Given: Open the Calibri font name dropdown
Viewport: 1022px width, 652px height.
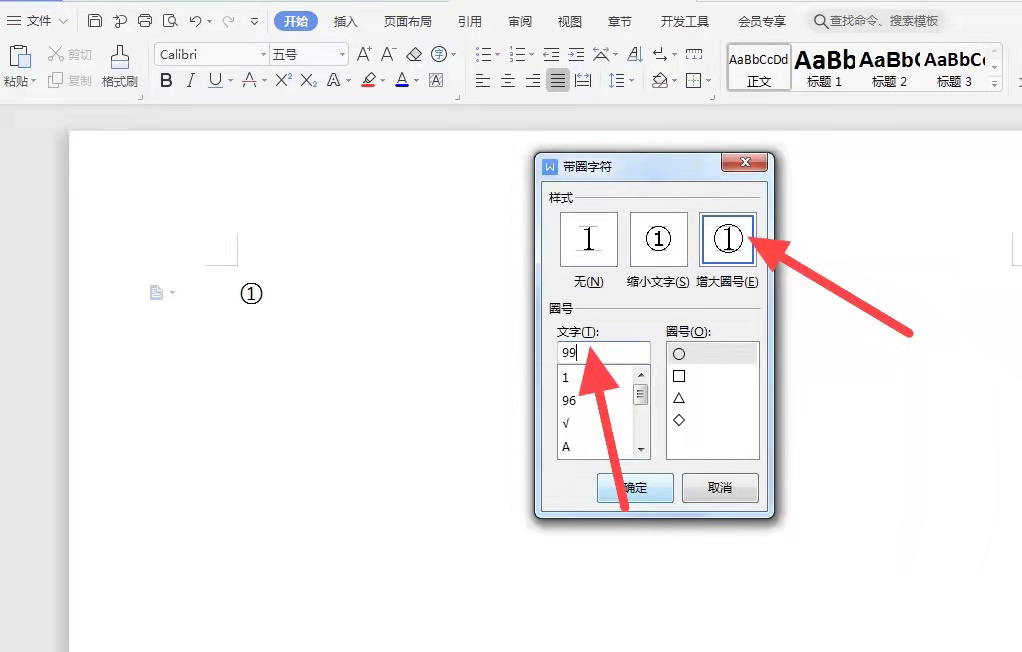Looking at the screenshot, I should [x=263, y=55].
